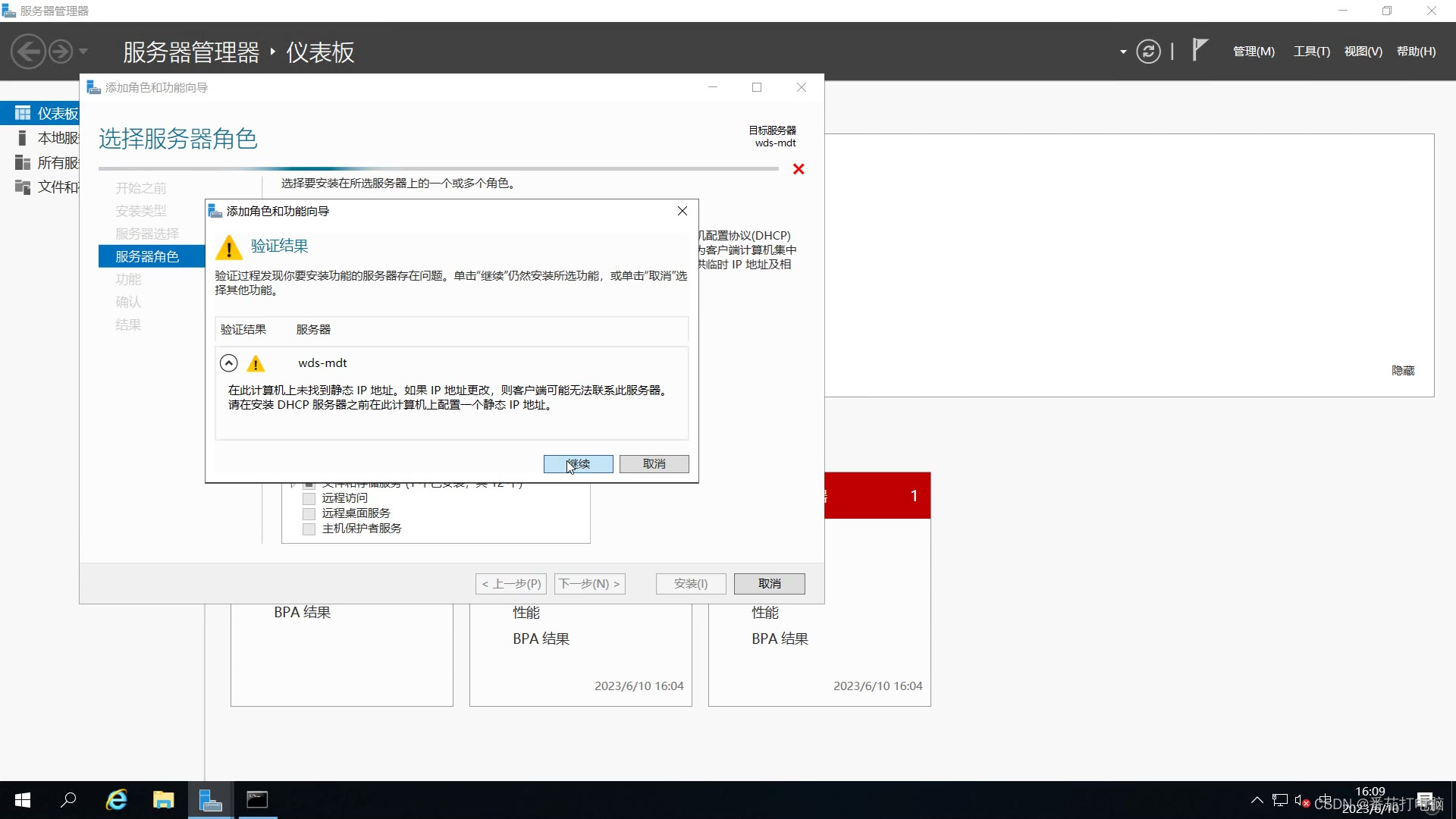The width and height of the screenshot is (1456, 819).
Task: Click the red tile showing count 1
Action: click(x=877, y=495)
